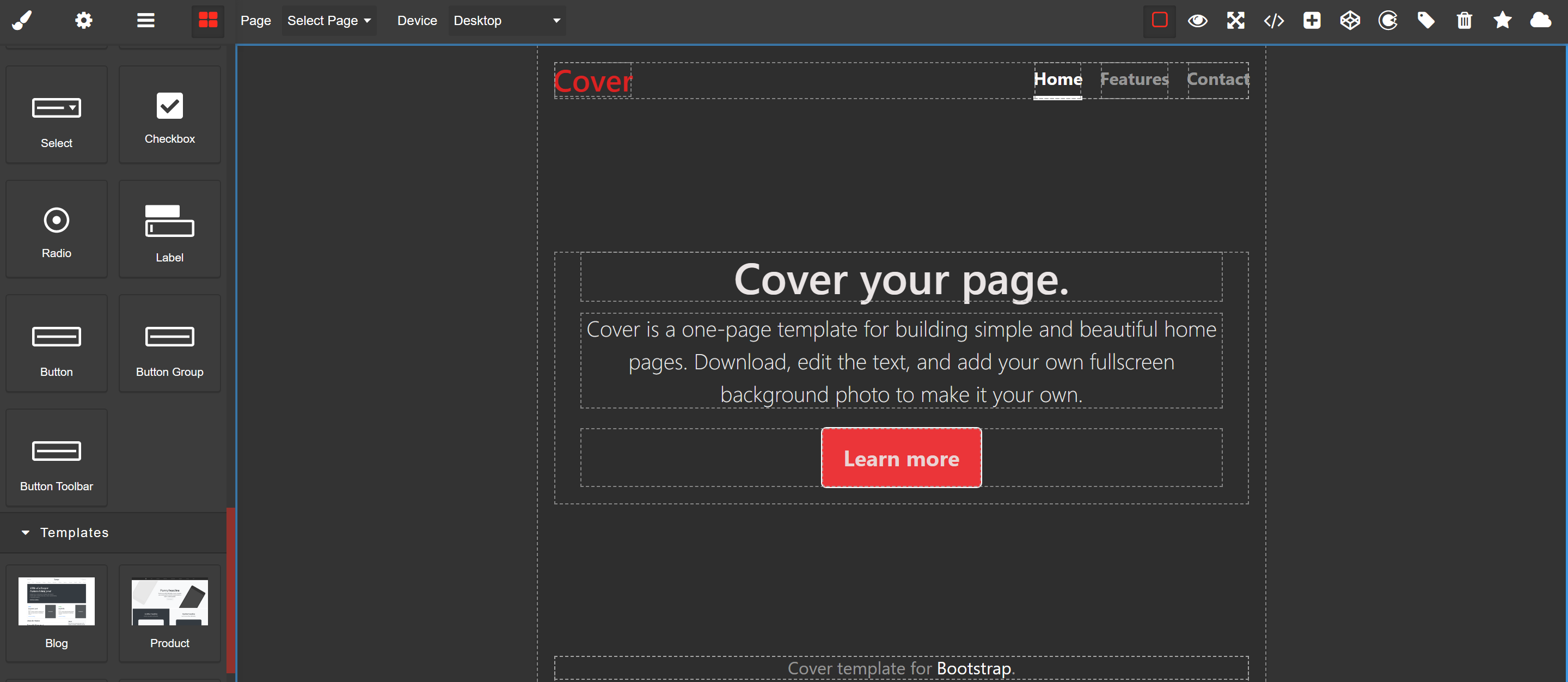
Task: Follow the Bootstrap link in the footer
Action: pyautogui.click(x=973, y=668)
